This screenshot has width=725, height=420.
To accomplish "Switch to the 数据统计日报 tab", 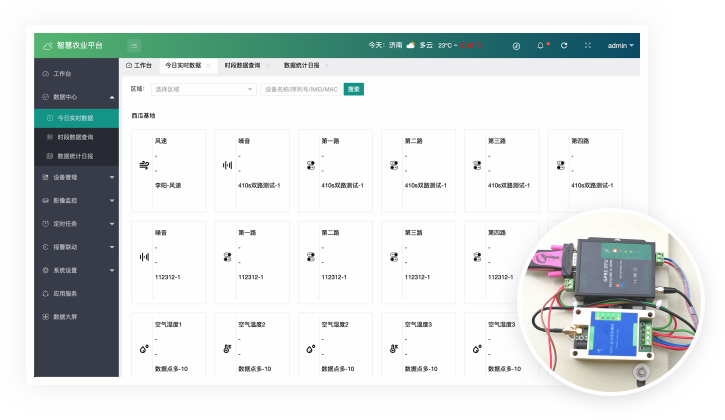I will click(301, 65).
